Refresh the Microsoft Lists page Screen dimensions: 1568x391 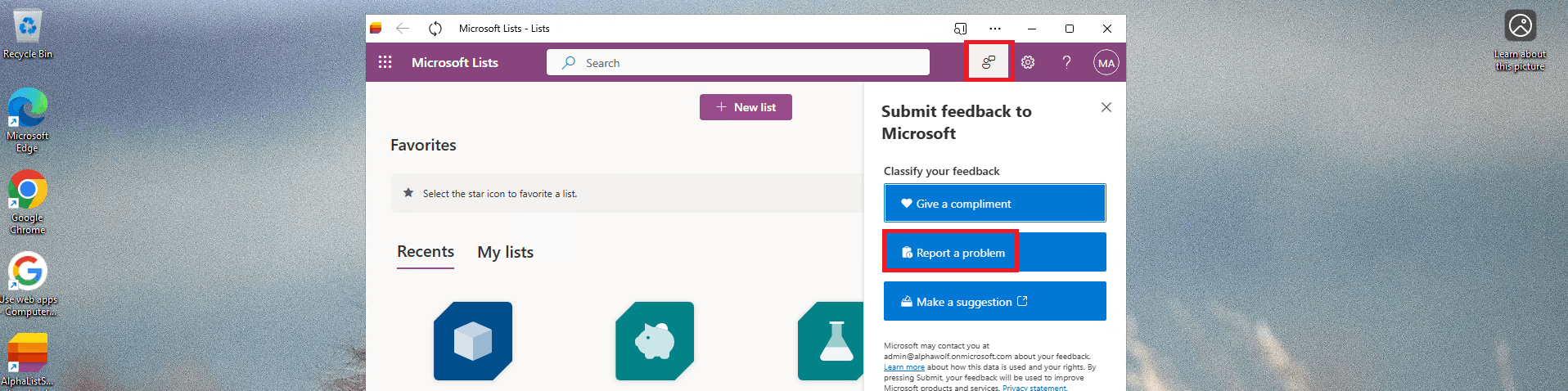(435, 29)
